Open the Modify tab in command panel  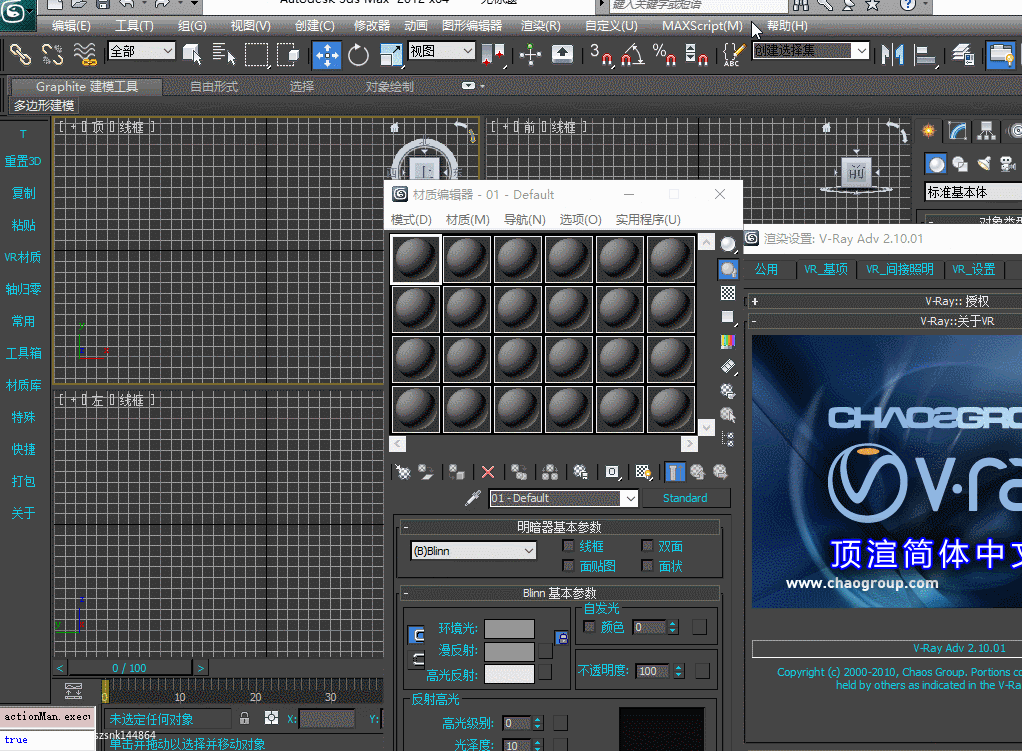pyautogui.click(x=957, y=131)
